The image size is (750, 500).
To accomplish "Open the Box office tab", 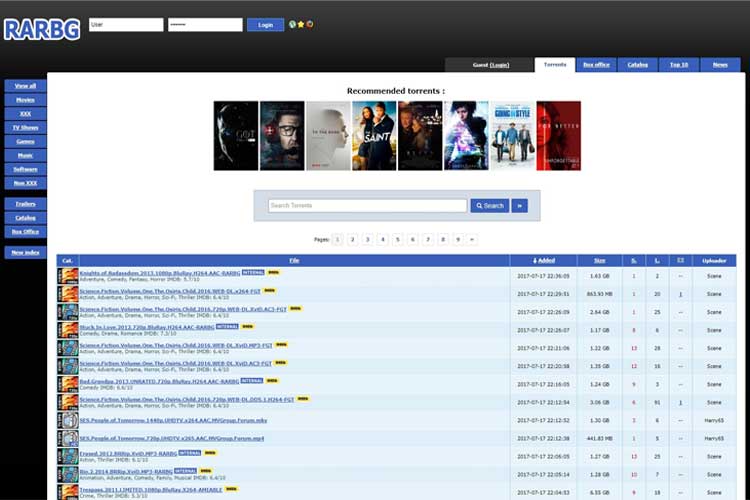I will click(596, 65).
